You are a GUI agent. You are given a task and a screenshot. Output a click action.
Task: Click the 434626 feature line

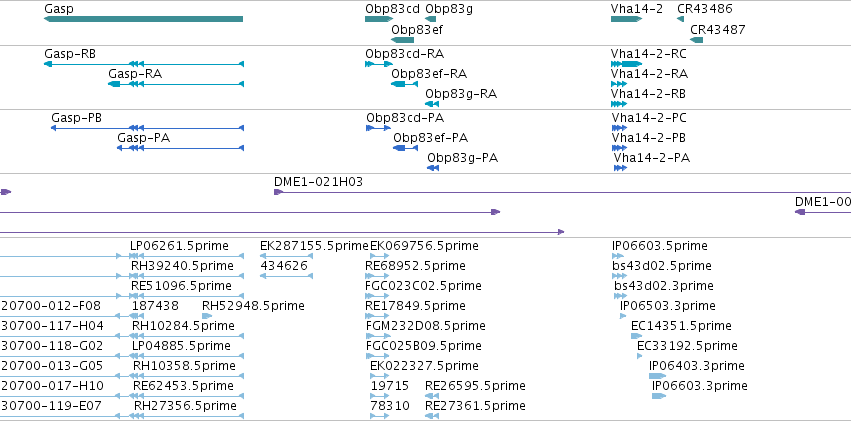(x=287, y=276)
